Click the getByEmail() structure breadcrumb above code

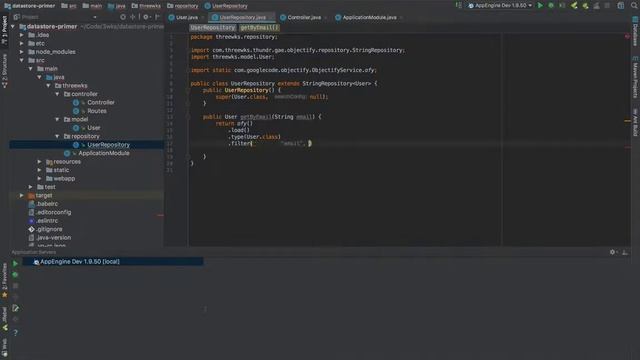pos(259,28)
